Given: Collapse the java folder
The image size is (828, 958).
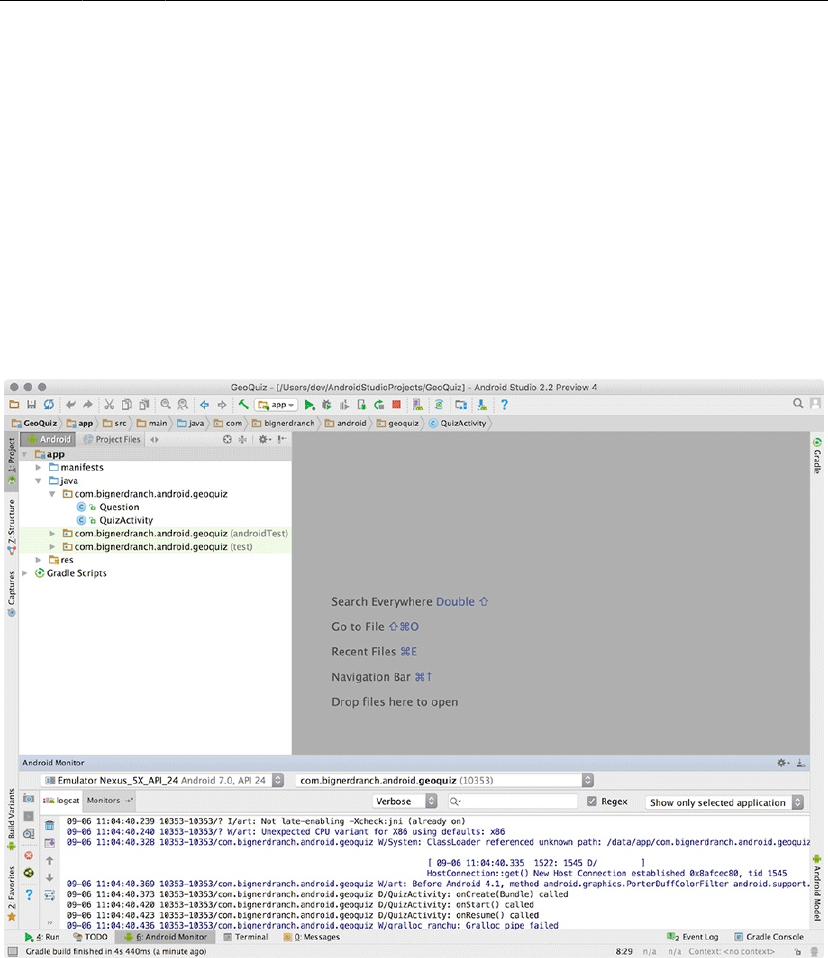Looking at the screenshot, I should coord(38,481).
